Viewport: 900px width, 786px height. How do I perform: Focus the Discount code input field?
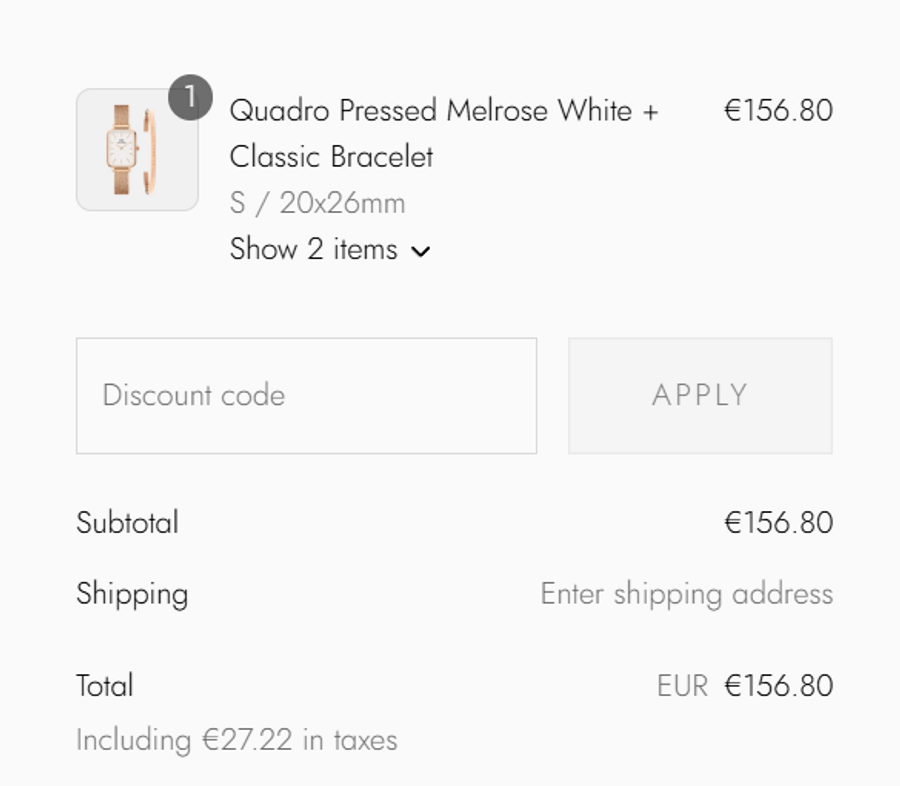click(x=306, y=395)
